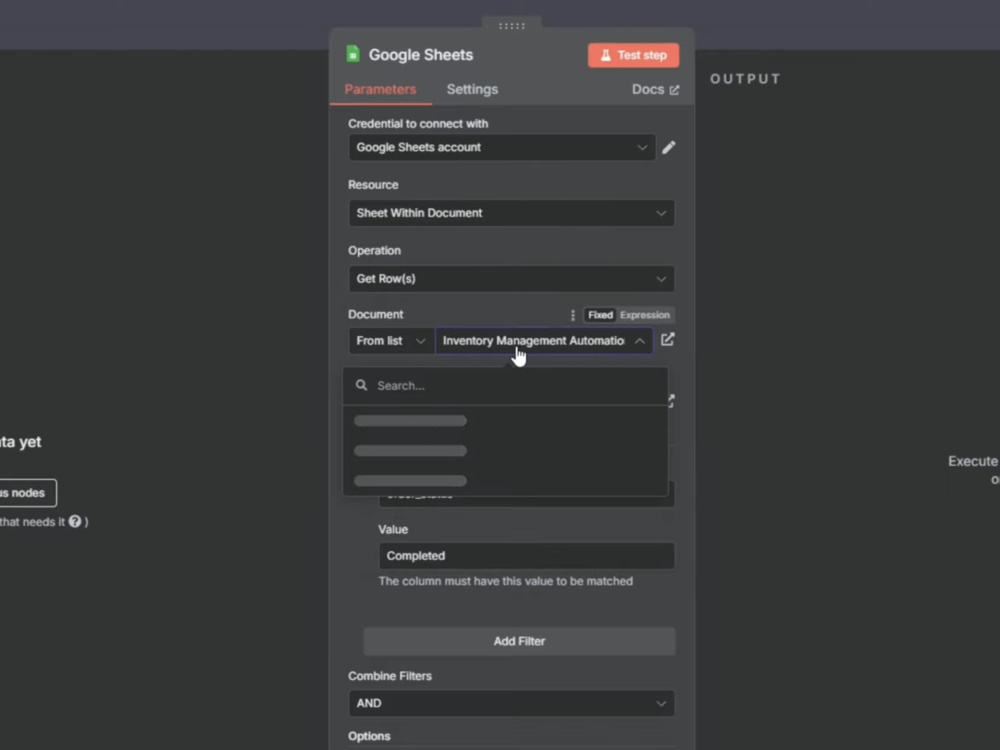Click the help question mark icon in input panel

[75, 522]
